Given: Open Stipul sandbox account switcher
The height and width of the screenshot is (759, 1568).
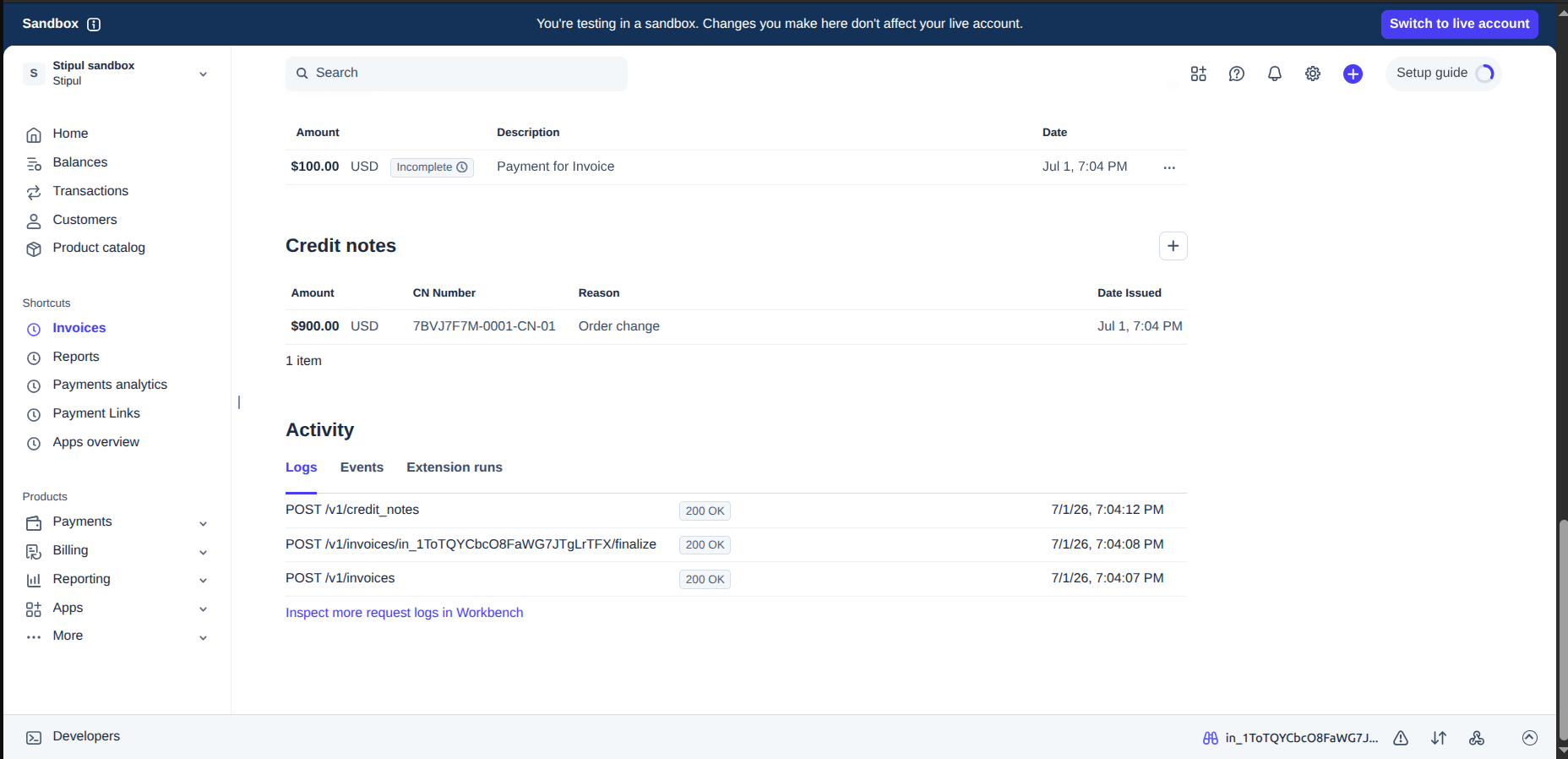Looking at the screenshot, I should [117, 74].
